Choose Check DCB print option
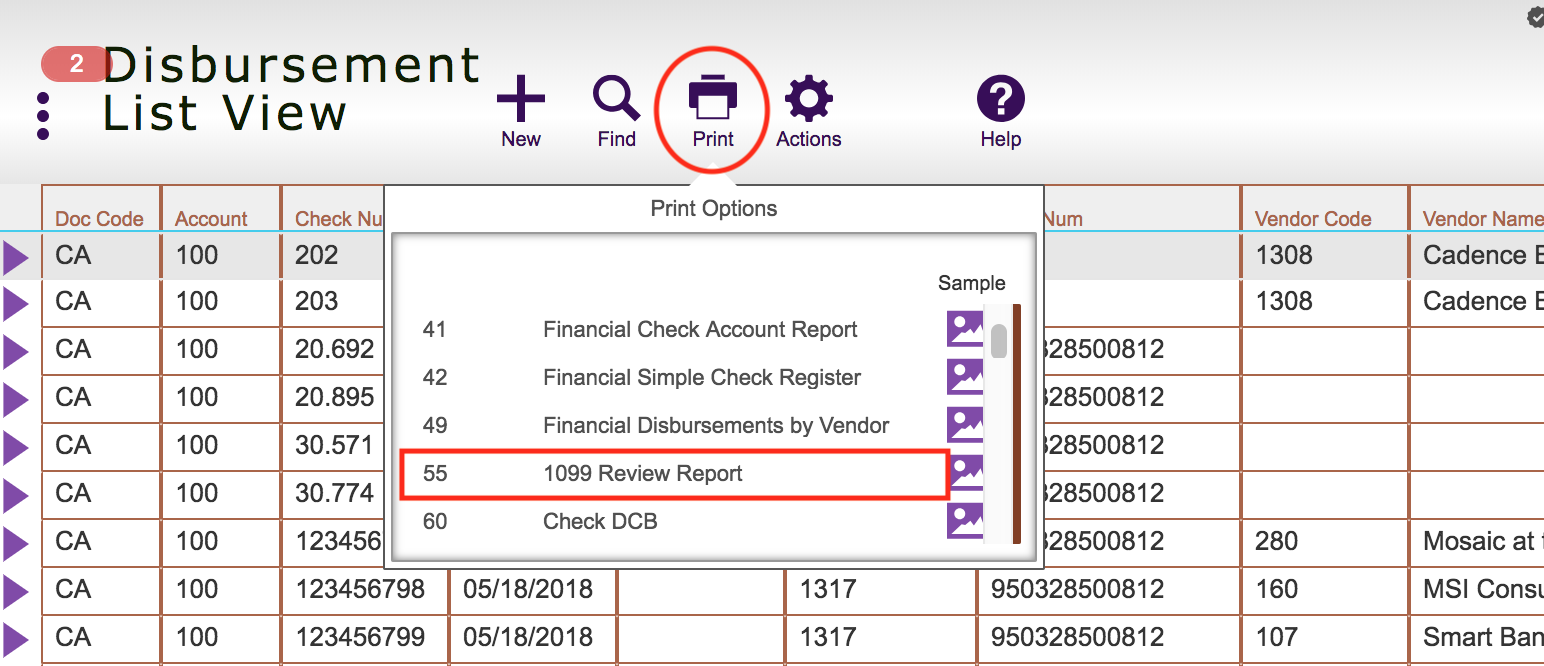The image size is (1544, 666). pyautogui.click(x=673, y=521)
